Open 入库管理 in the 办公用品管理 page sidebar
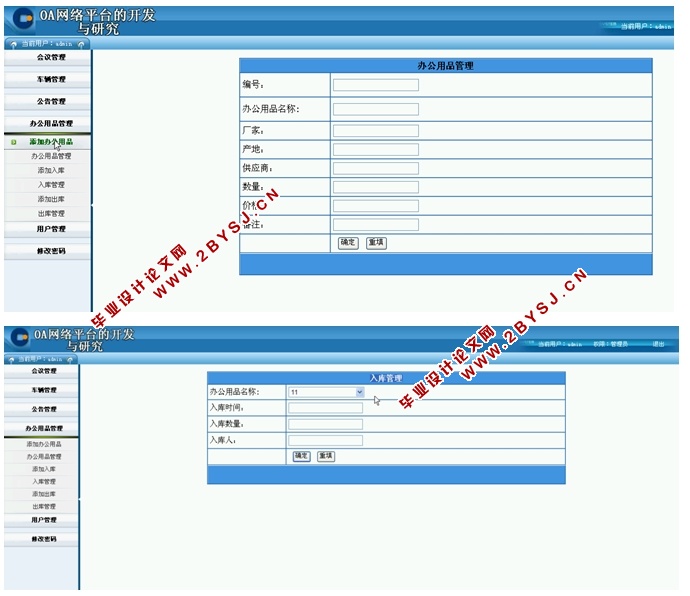690x596 pixels. pos(51,185)
